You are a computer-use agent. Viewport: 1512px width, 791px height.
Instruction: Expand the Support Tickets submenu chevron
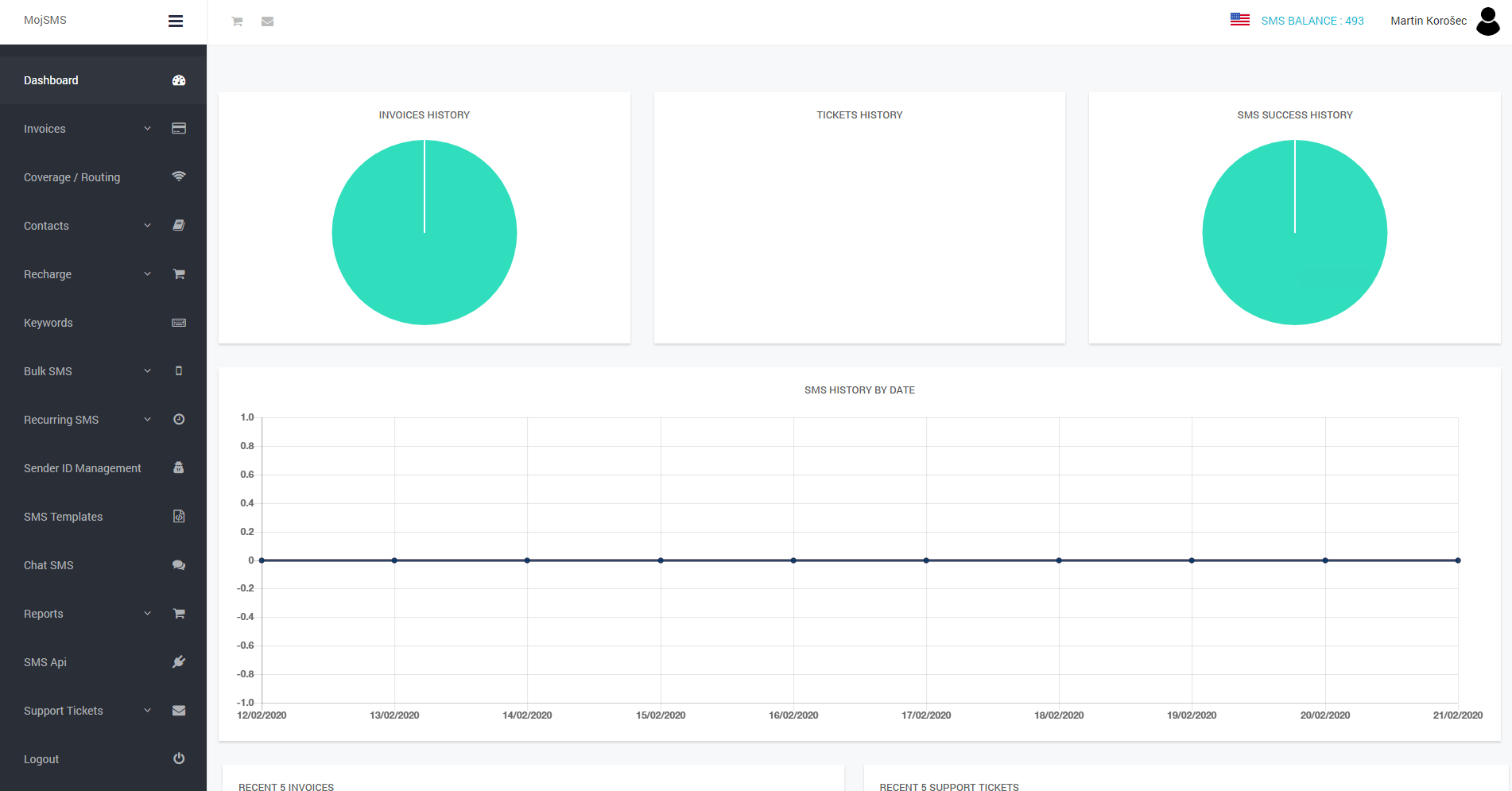click(x=147, y=711)
